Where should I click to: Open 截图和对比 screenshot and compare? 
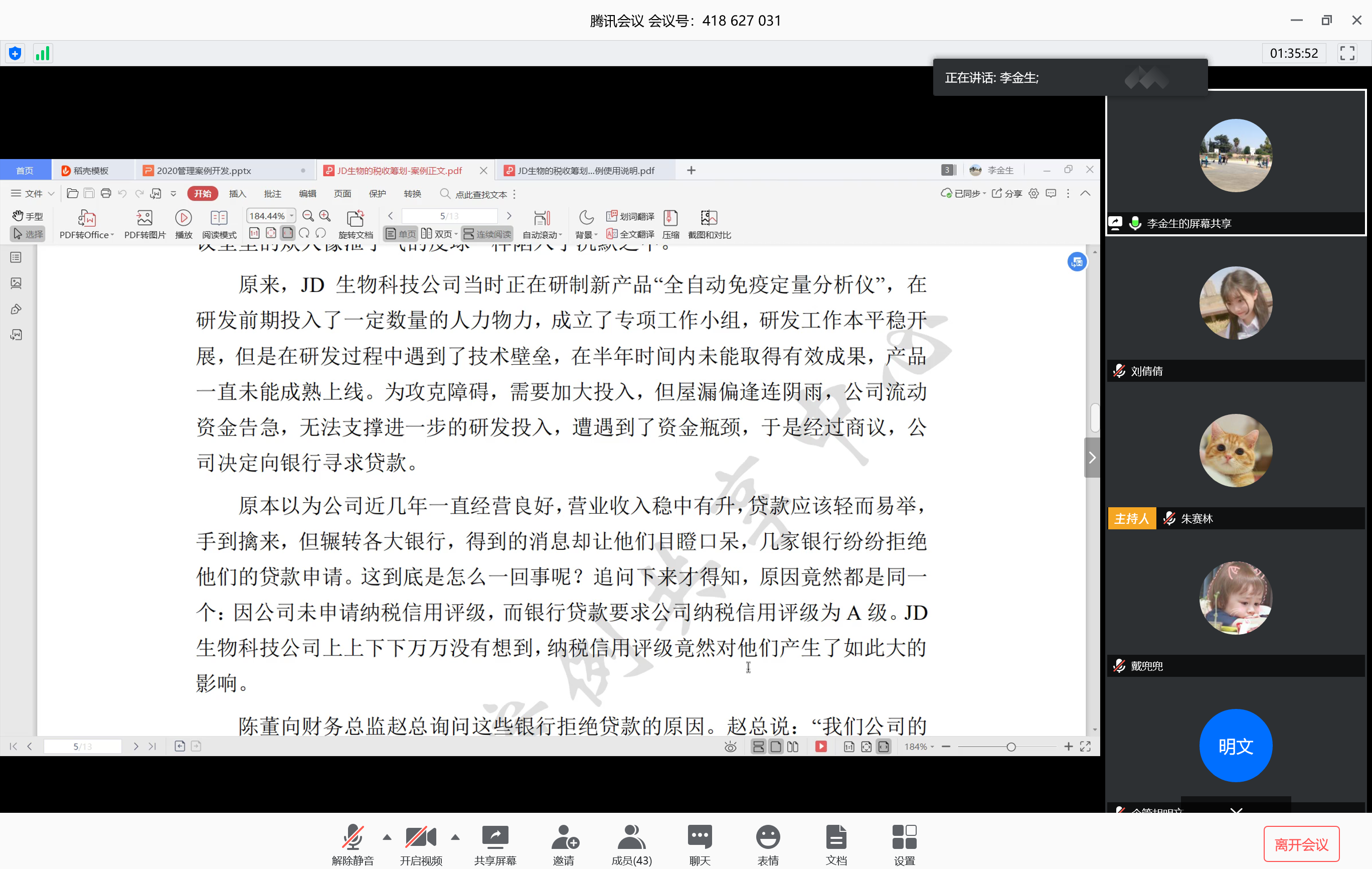(x=710, y=225)
